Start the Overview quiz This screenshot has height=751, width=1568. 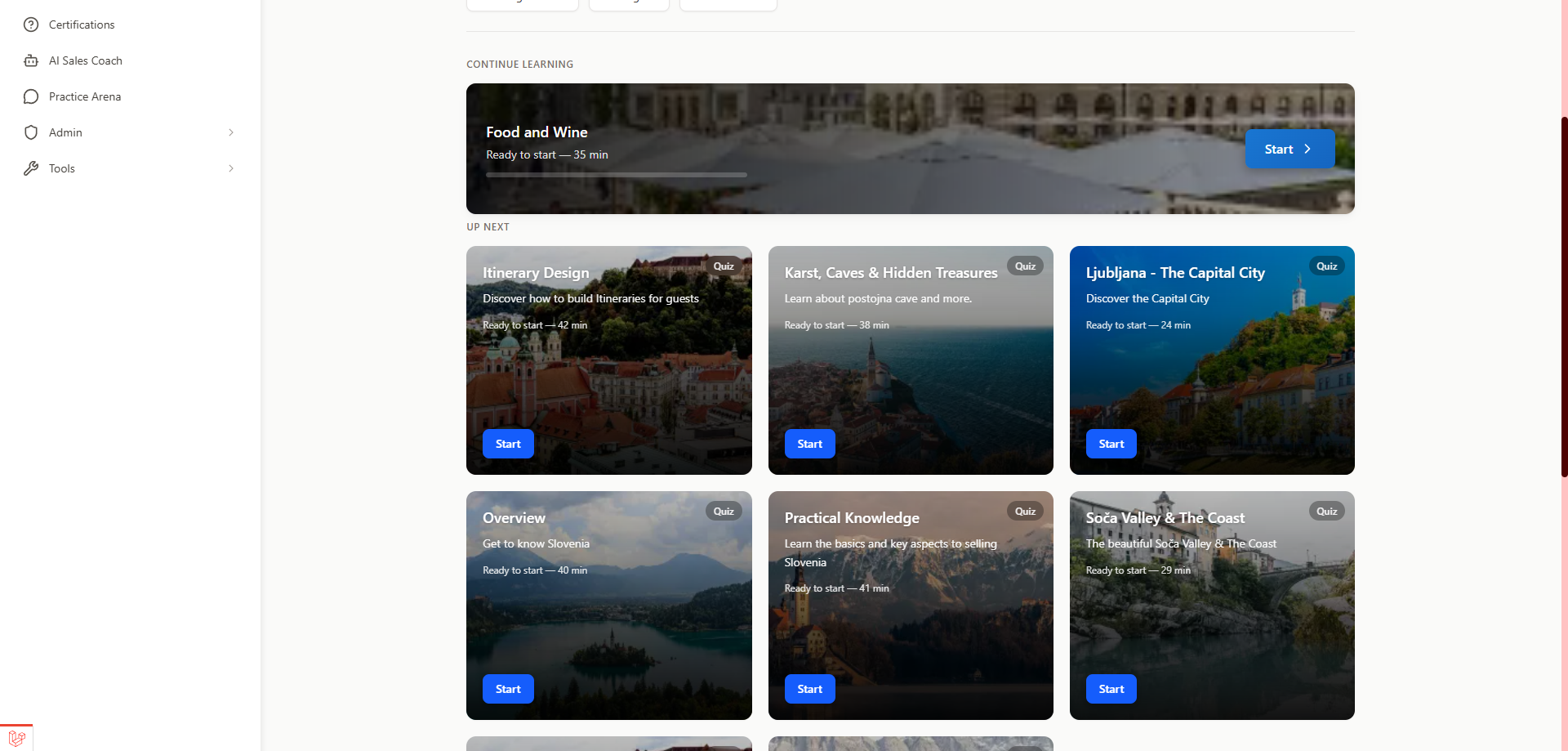click(x=507, y=688)
